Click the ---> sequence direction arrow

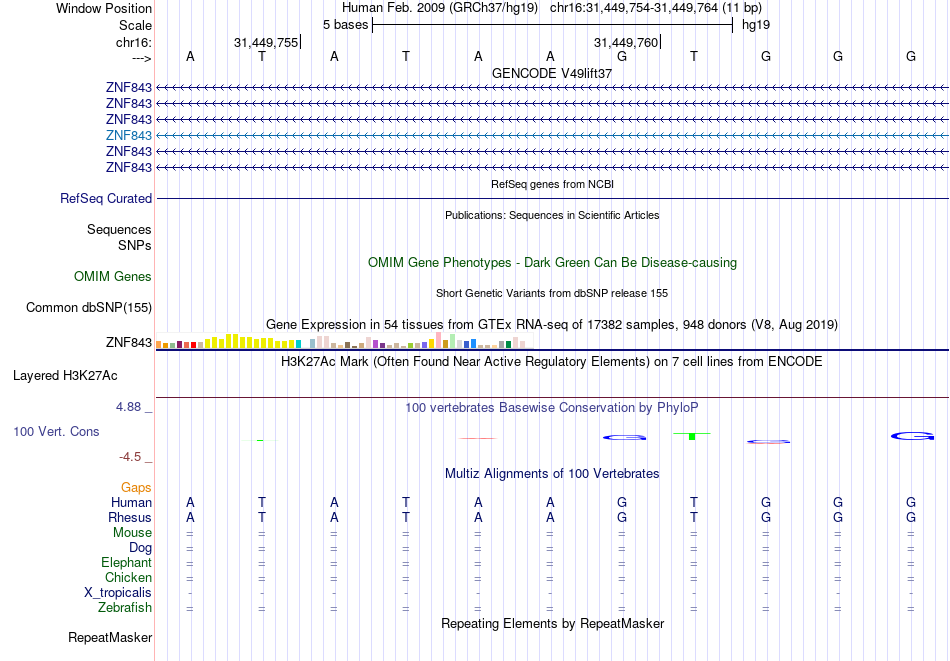(x=142, y=58)
